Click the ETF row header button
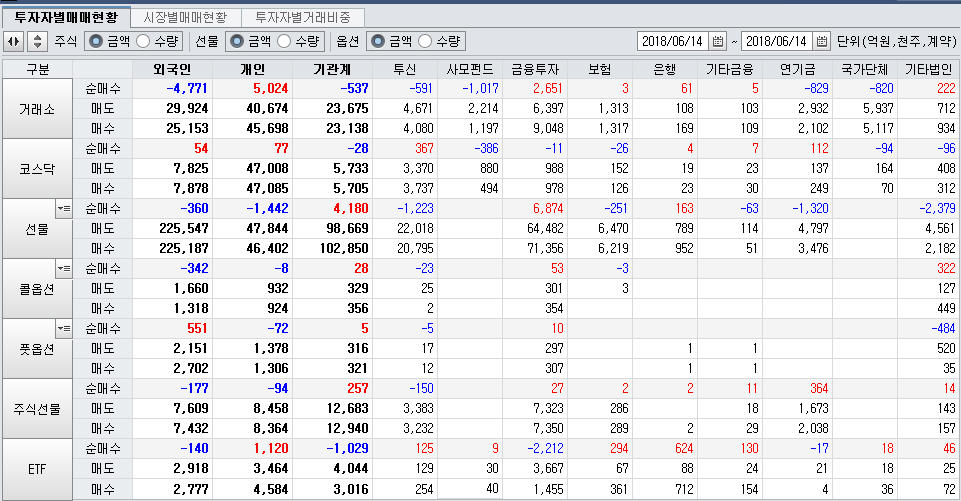The width and height of the screenshot is (961, 501). 37,469
